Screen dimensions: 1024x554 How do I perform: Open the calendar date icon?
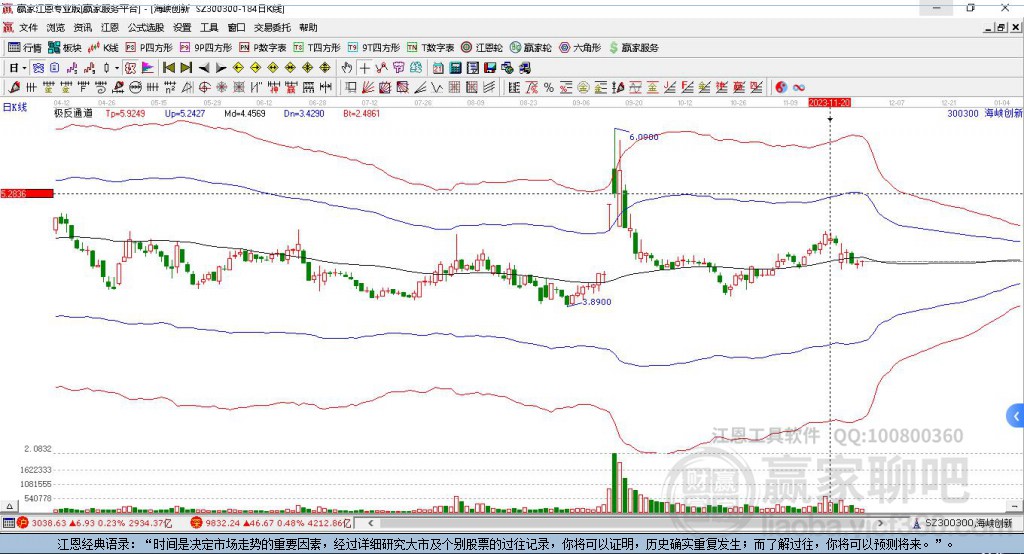coord(438,68)
